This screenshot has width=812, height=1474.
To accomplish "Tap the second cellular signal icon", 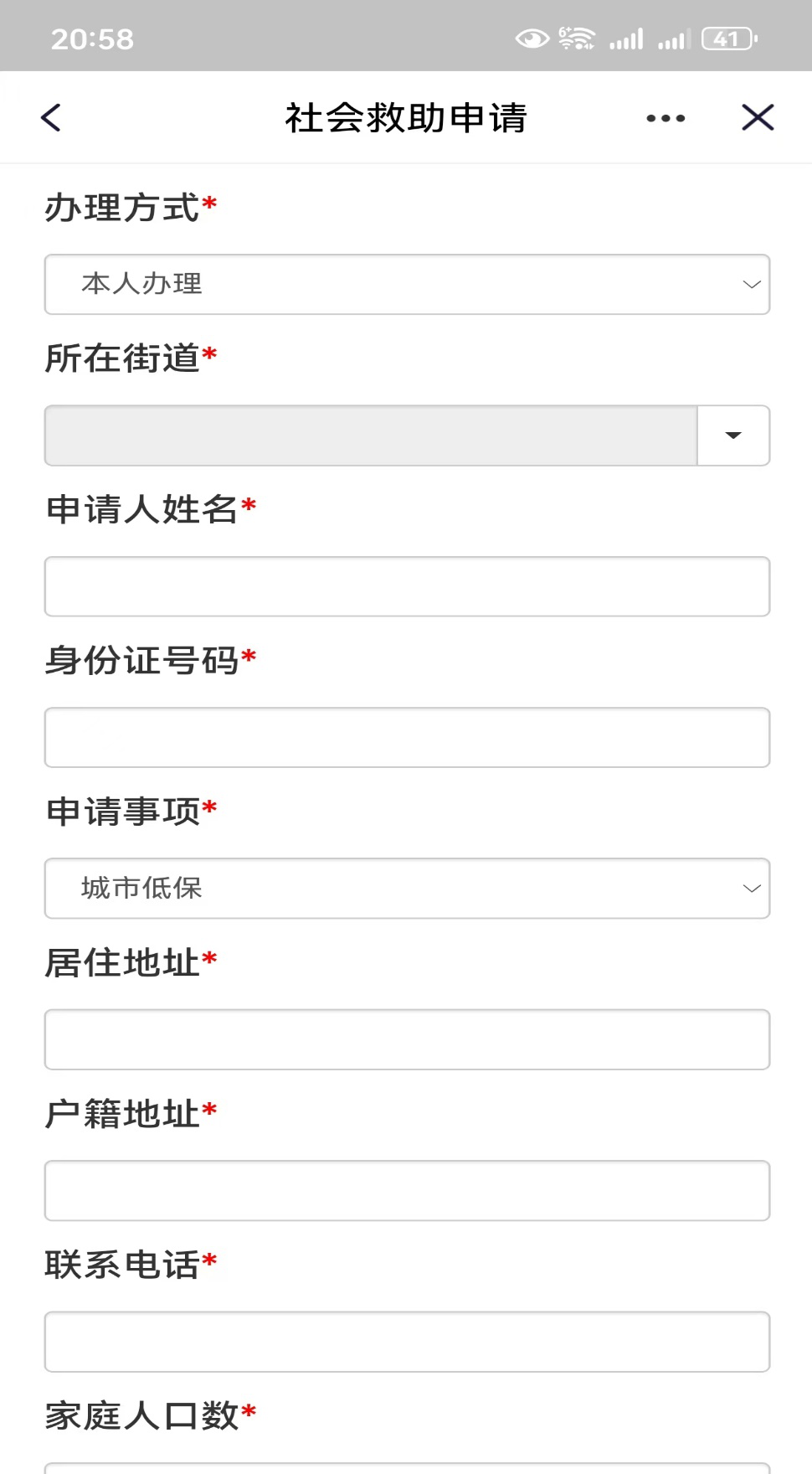I will tap(673, 39).
